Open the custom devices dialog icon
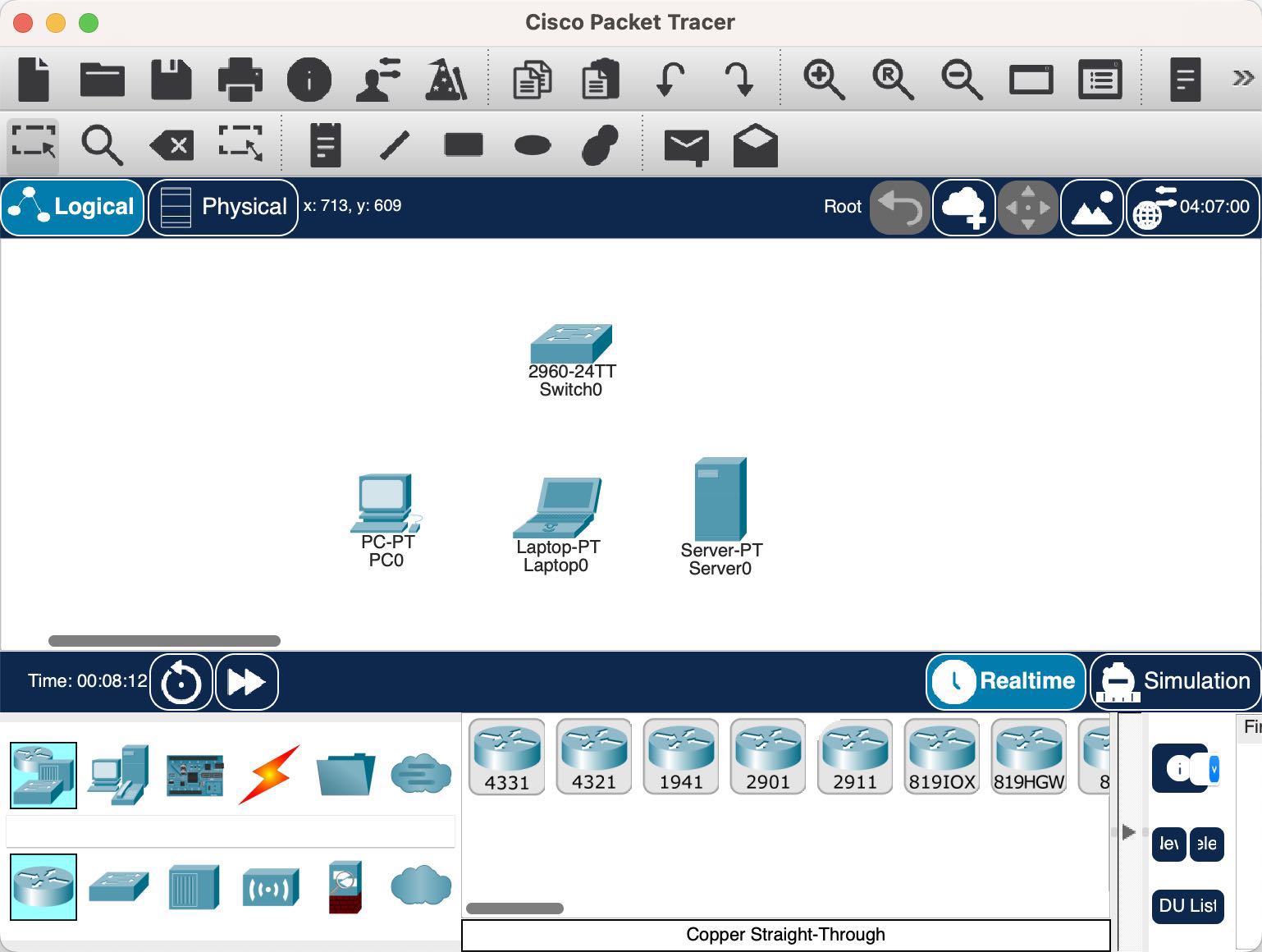This screenshot has width=1262, height=952. click(1100, 80)
